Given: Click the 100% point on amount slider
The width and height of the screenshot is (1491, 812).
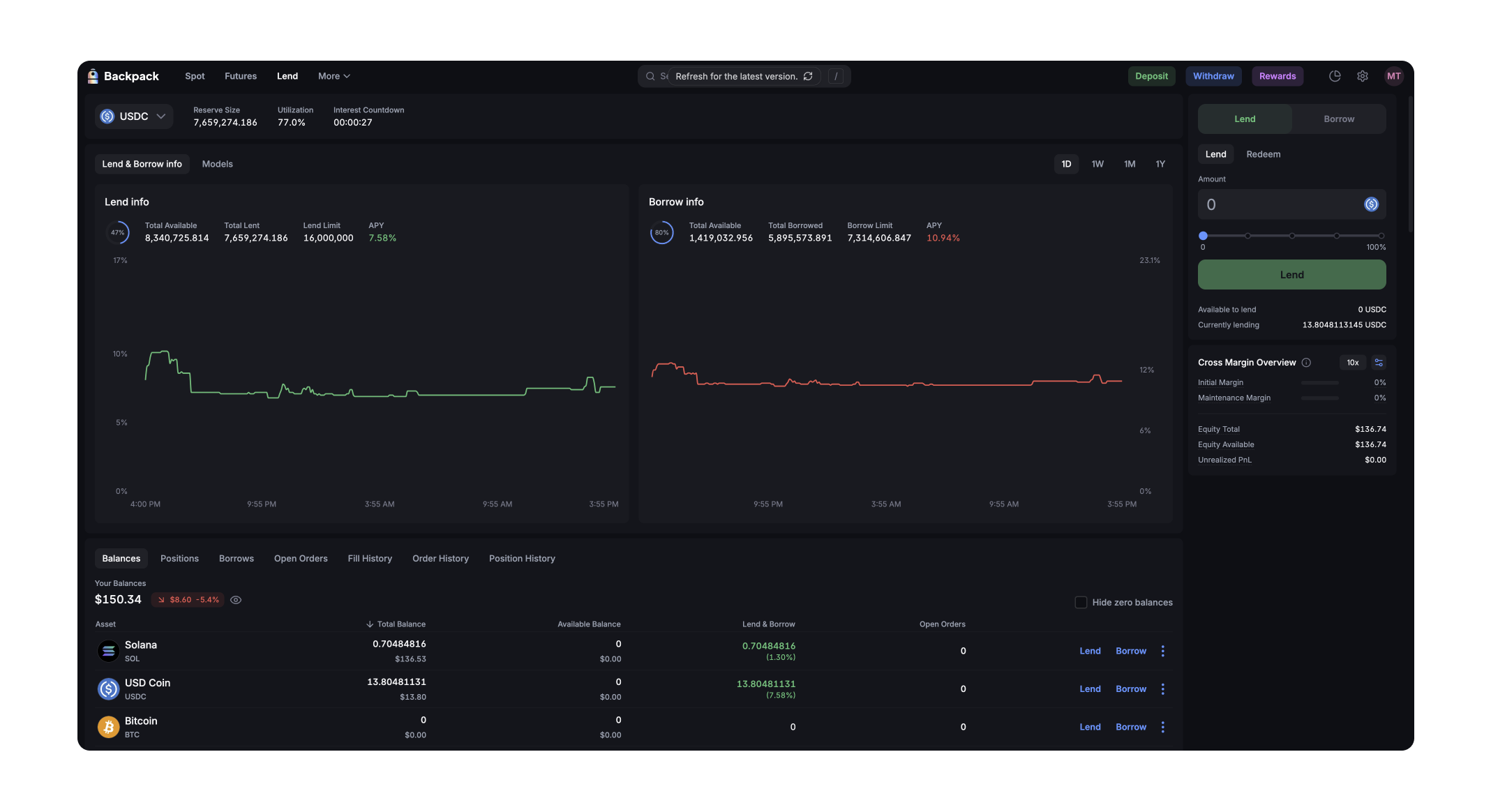Looking at the screenshot, I should (1381, 236).
